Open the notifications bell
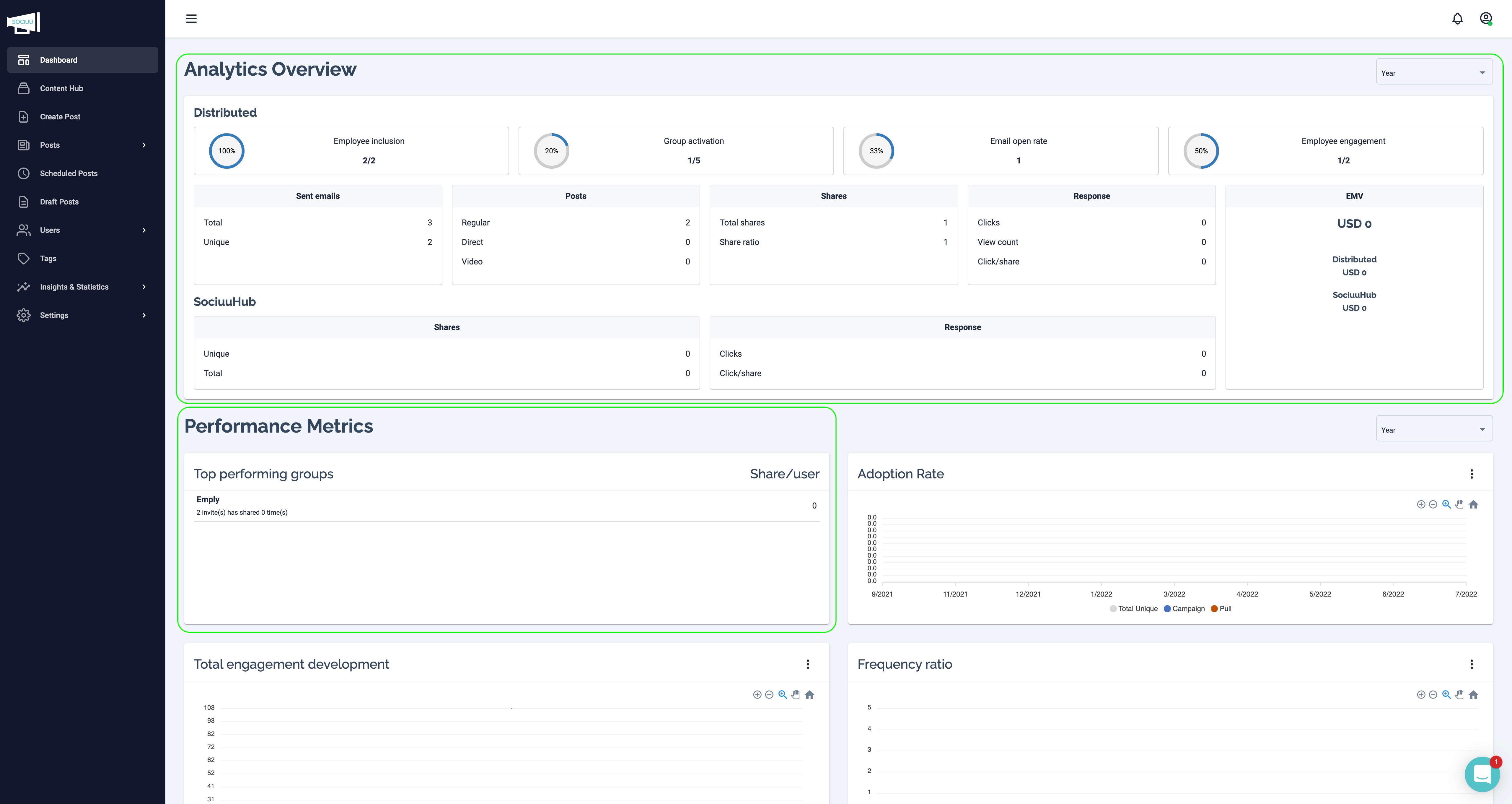 (x=1457, y=19)
